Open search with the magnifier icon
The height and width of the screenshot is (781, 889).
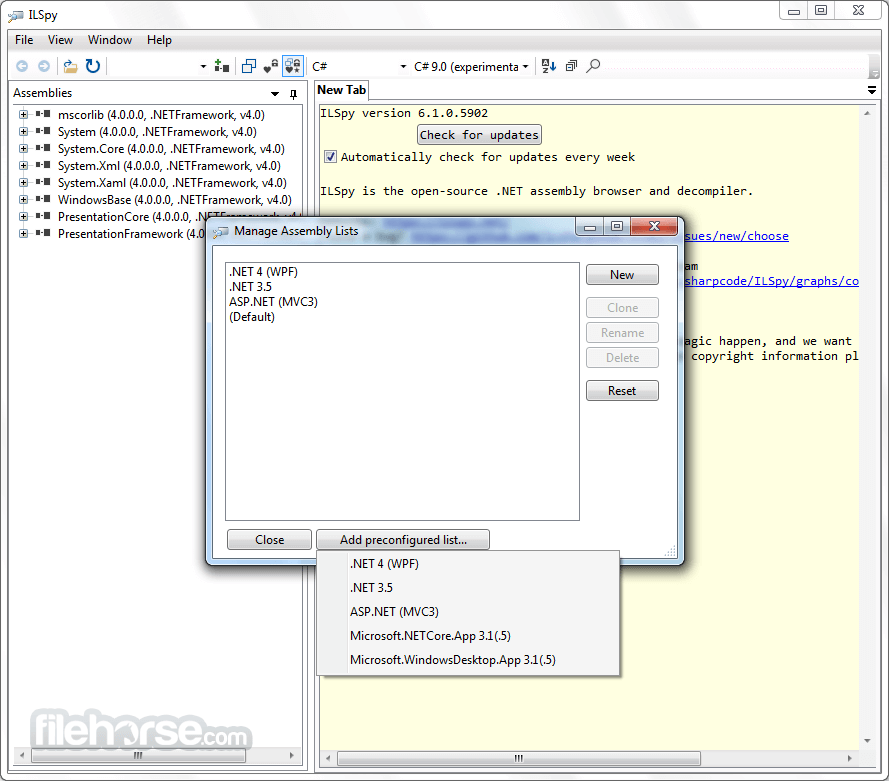tap(593, 66)
